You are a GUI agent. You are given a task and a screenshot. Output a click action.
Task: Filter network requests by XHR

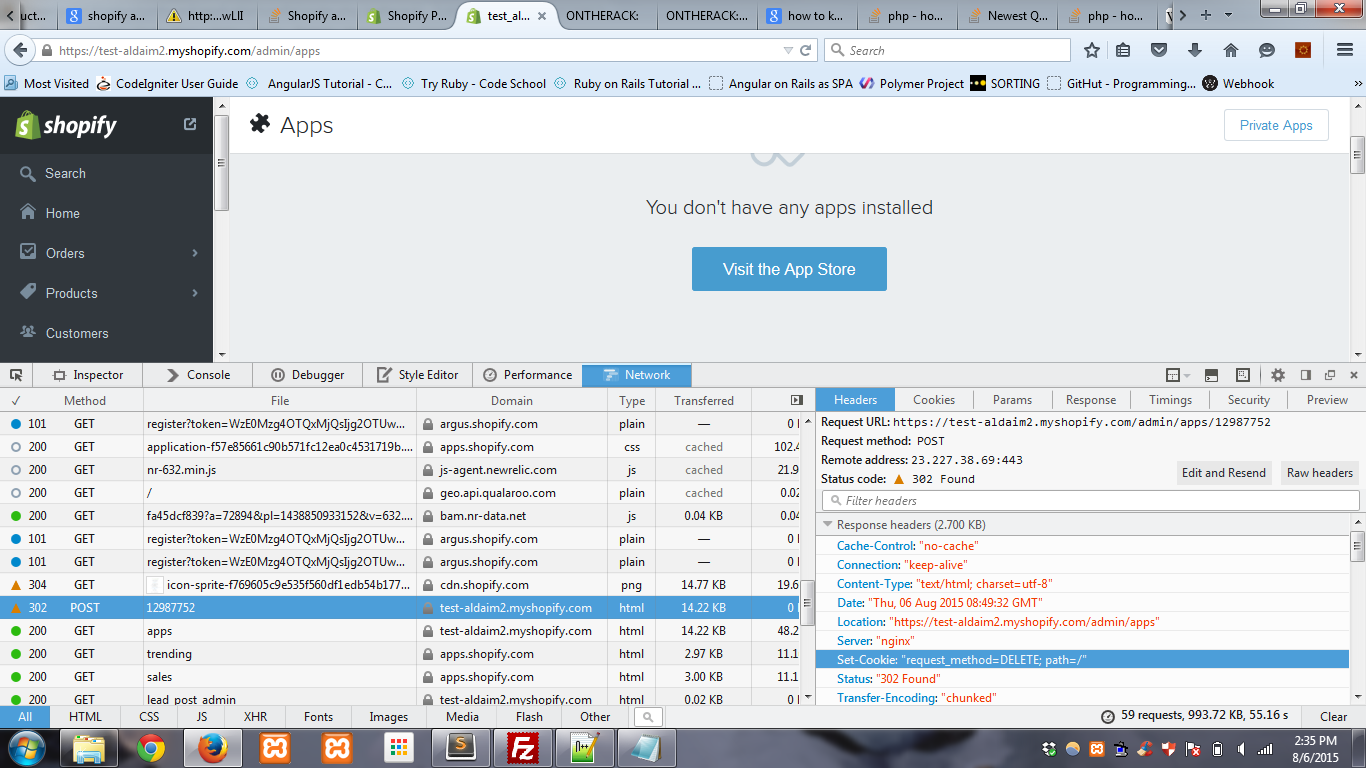[x=255, y=717]
